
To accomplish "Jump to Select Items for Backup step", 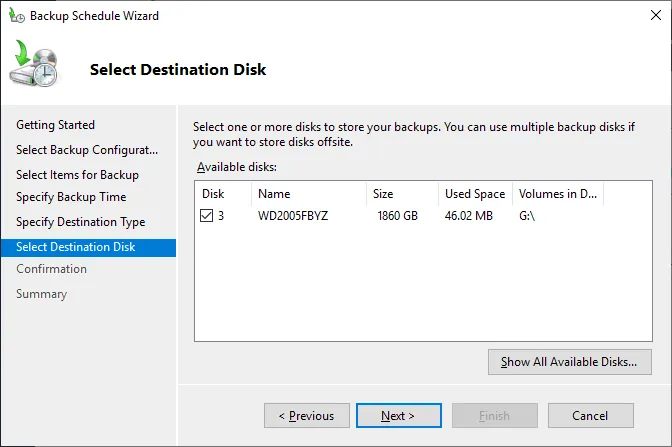I will click(x=77, y=175).
